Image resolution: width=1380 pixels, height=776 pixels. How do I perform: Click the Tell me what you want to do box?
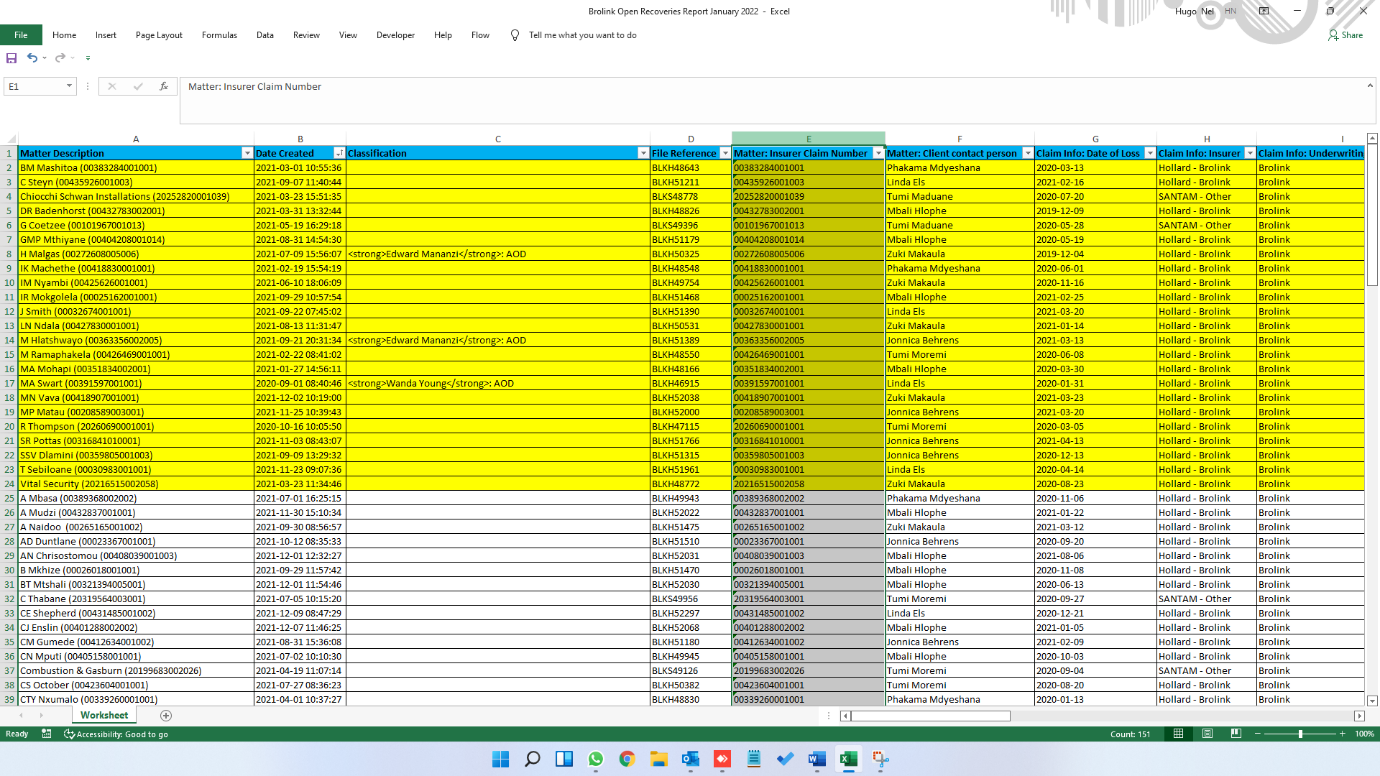[x=582, y=35]
